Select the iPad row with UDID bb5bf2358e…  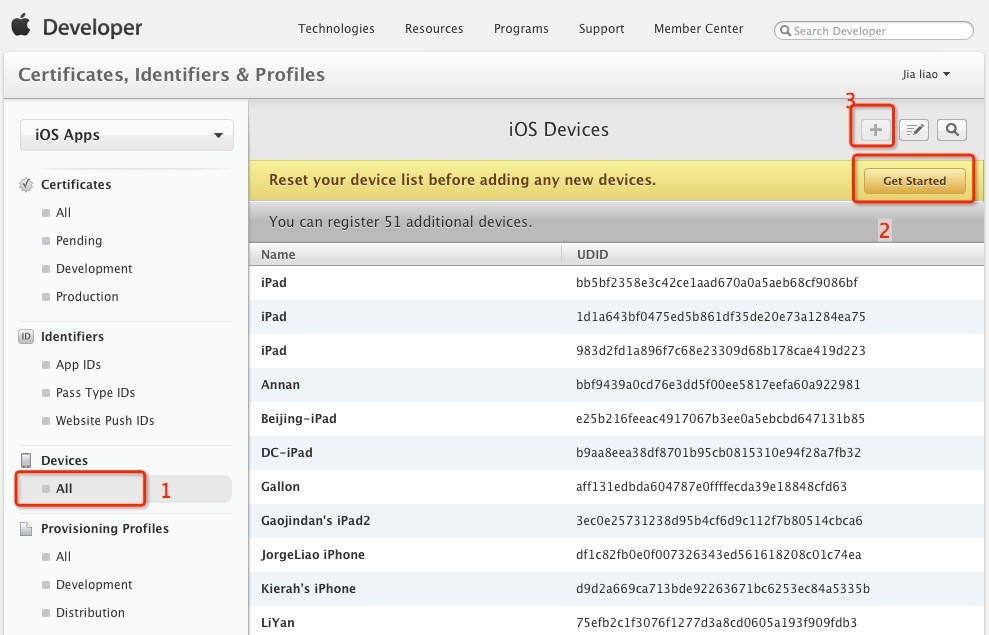click(616, 283)
